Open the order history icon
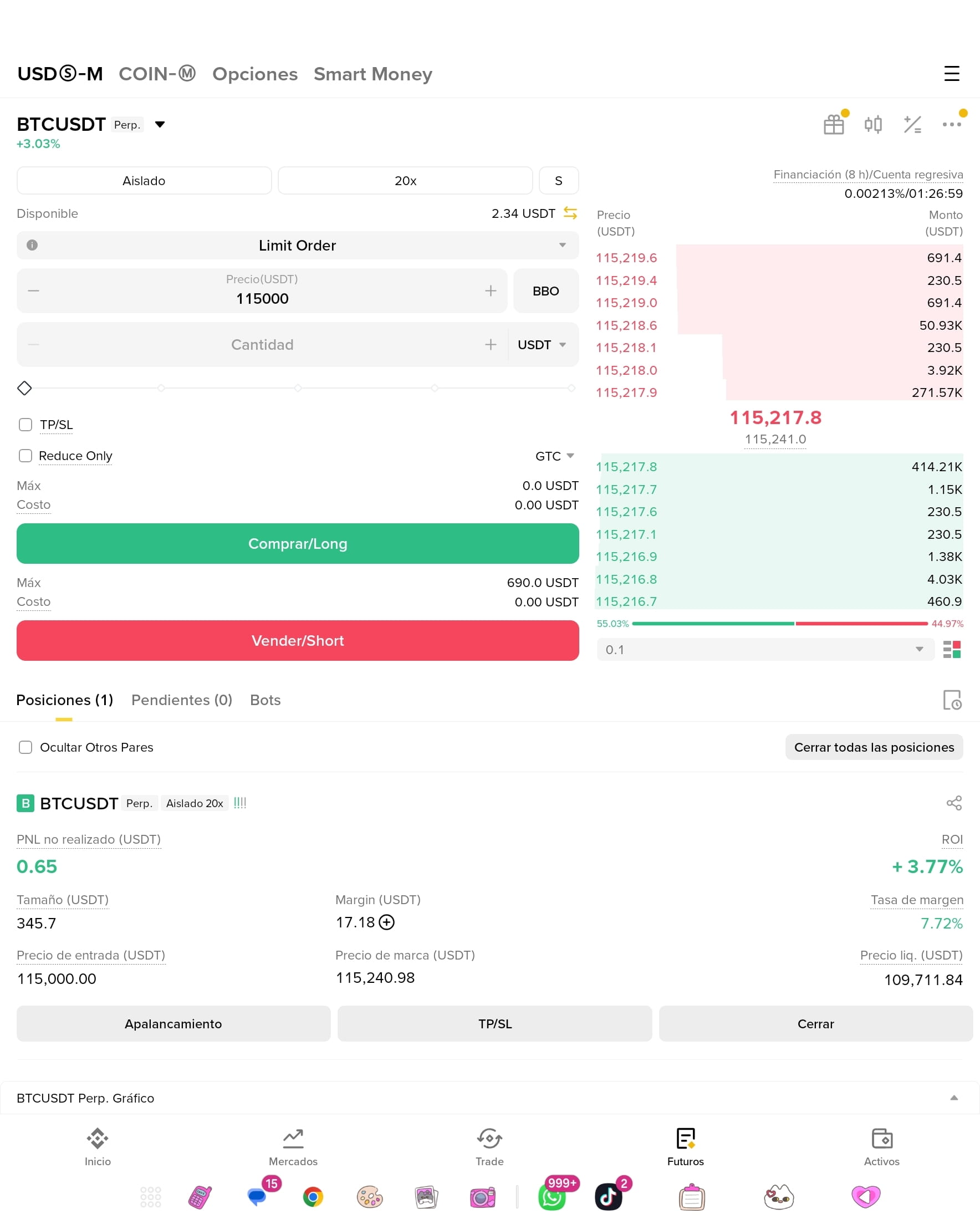 (952, 700)
